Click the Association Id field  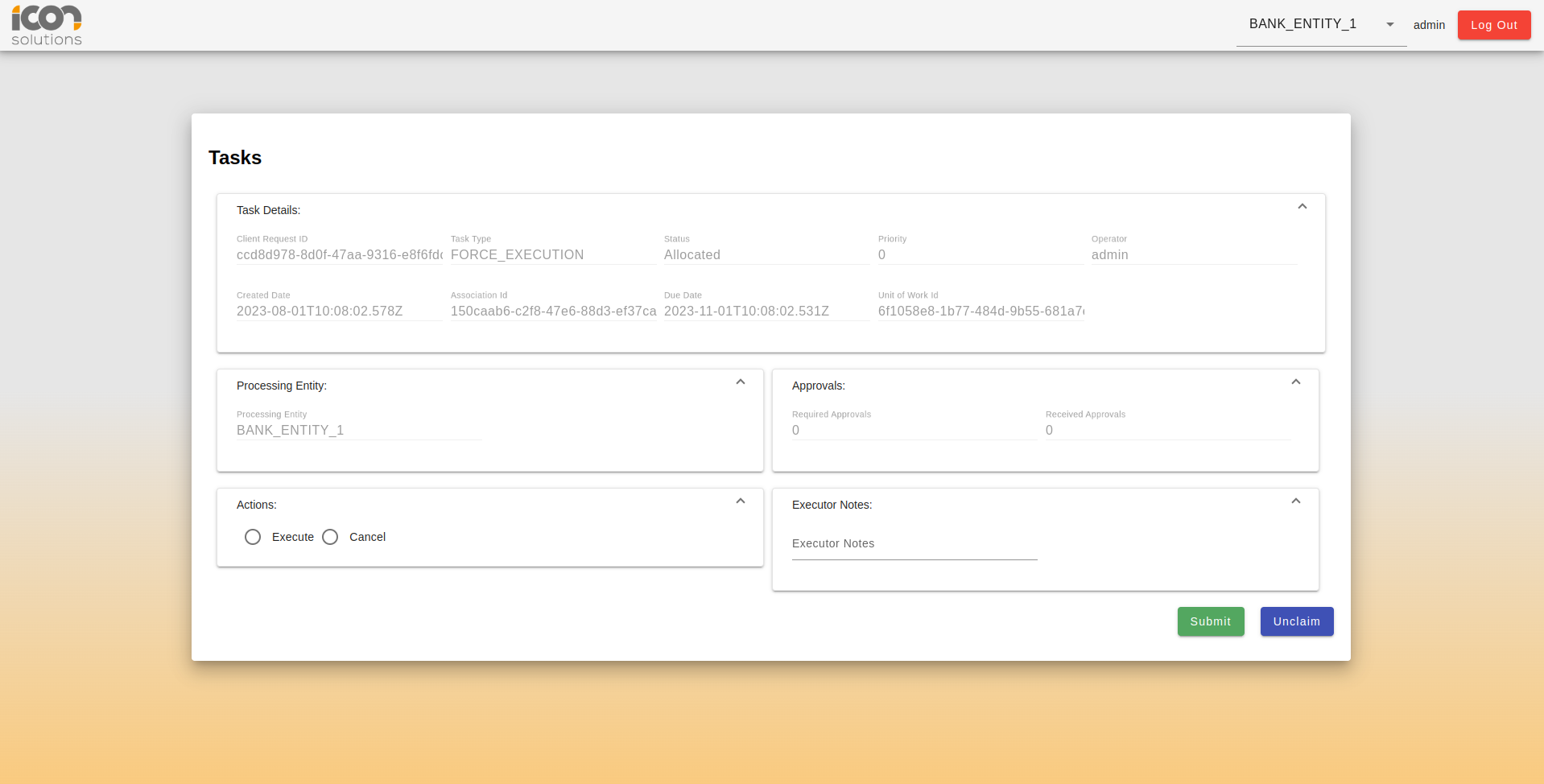(x=552, y=312)
